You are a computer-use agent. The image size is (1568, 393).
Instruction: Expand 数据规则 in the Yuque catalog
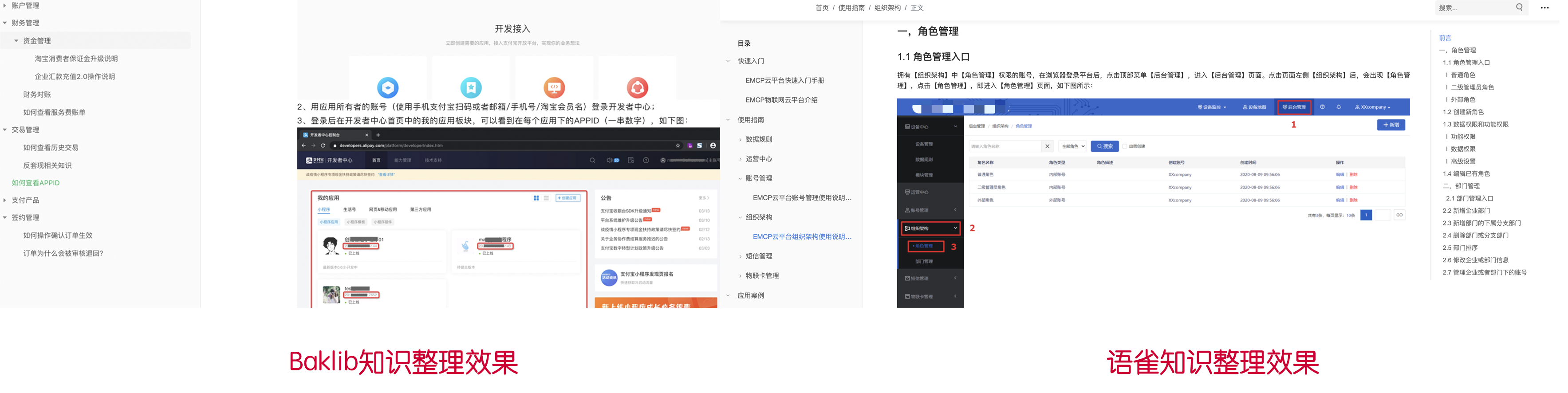pyautogui.click(x=740, y=140)
